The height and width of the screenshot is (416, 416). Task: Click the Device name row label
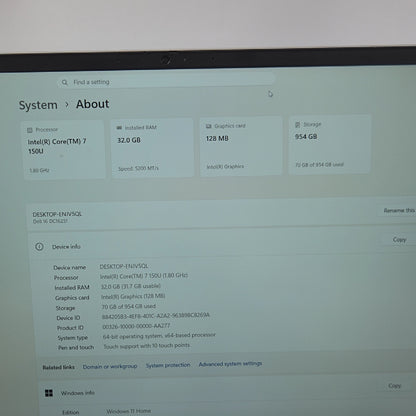70,267
